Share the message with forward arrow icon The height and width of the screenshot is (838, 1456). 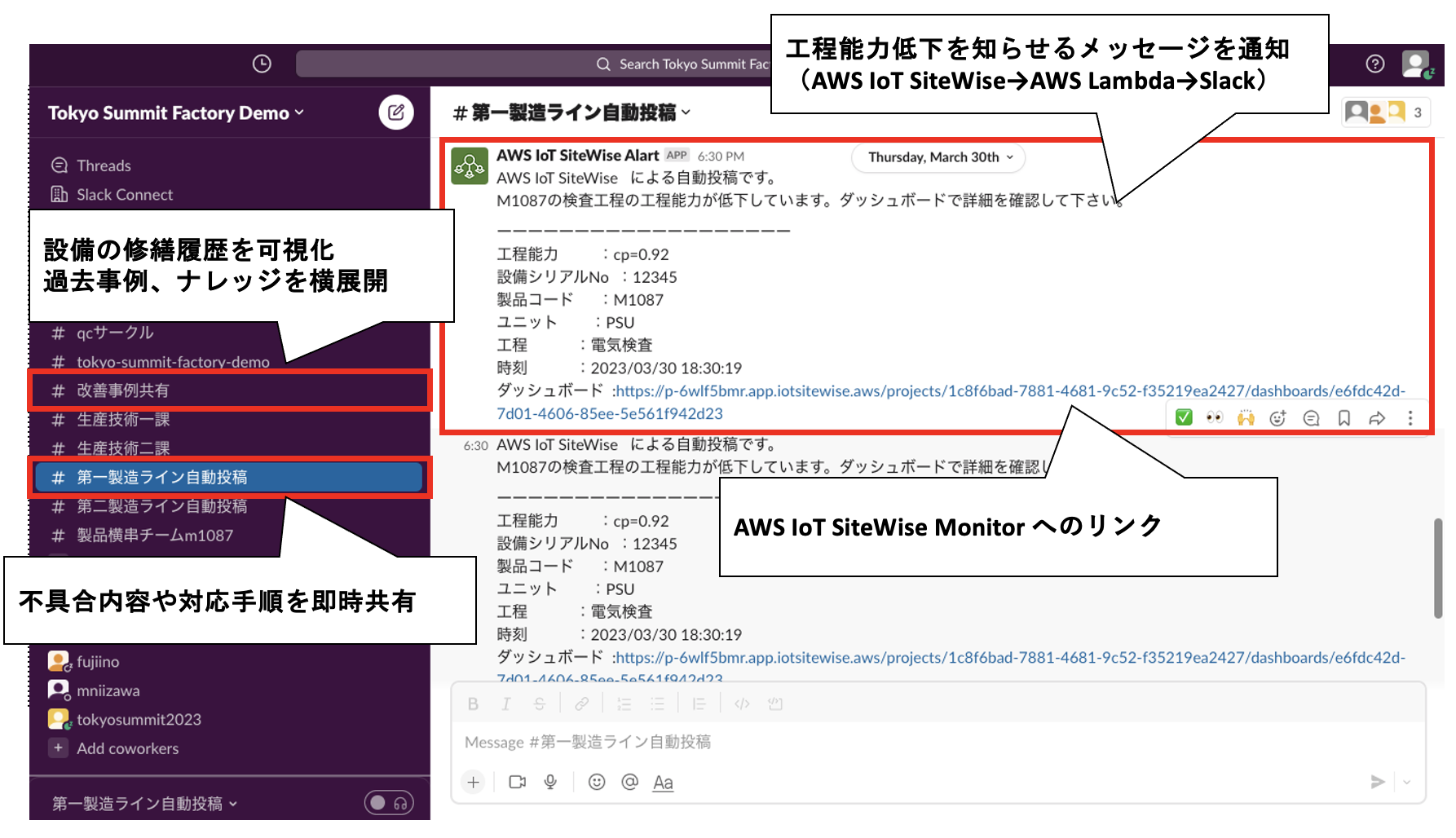coord(1377,417)
